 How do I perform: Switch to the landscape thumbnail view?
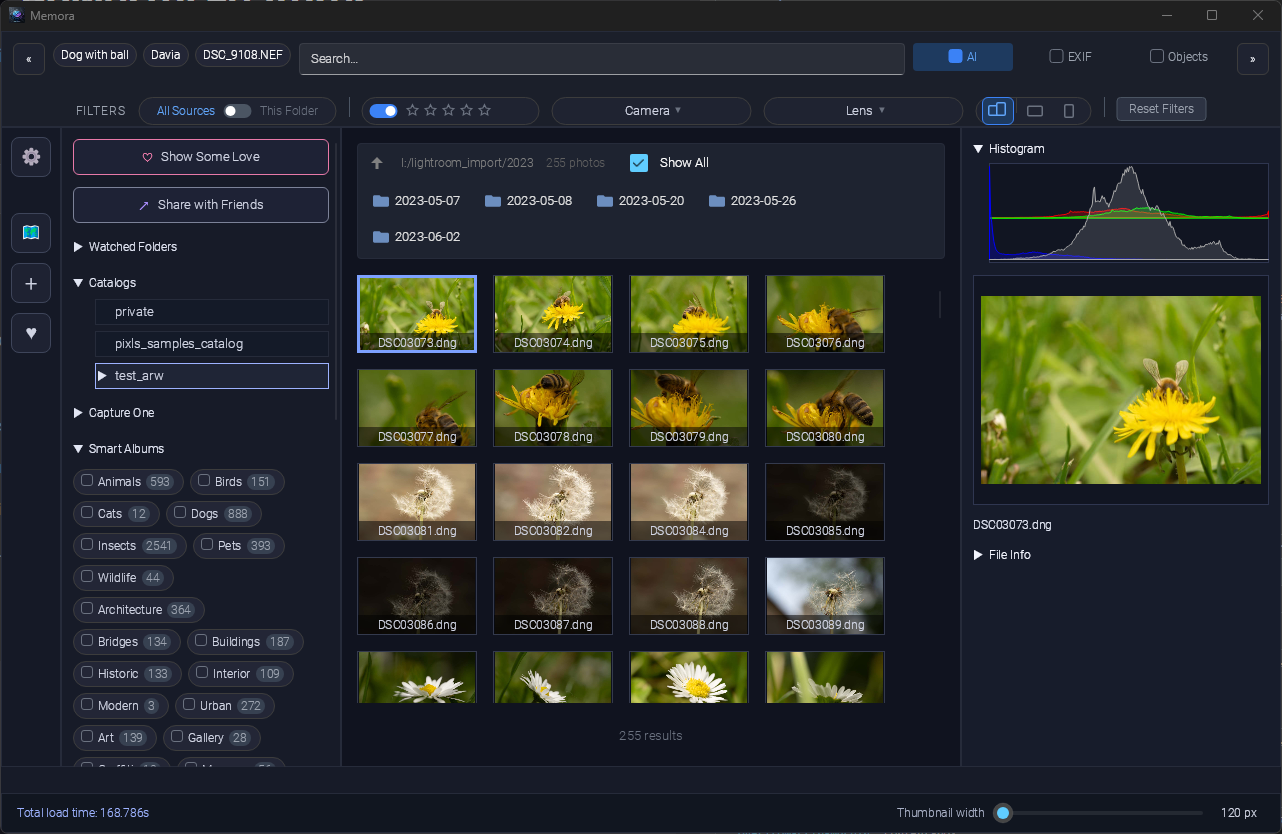[1034, 110]
